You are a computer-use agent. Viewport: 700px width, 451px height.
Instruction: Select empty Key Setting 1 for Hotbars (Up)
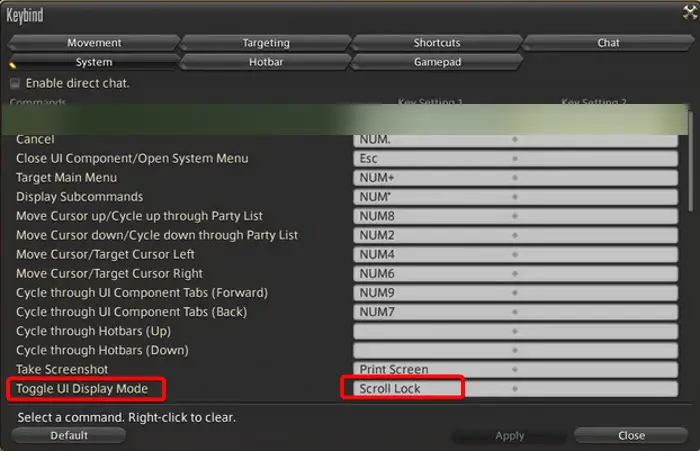point(433,331)
